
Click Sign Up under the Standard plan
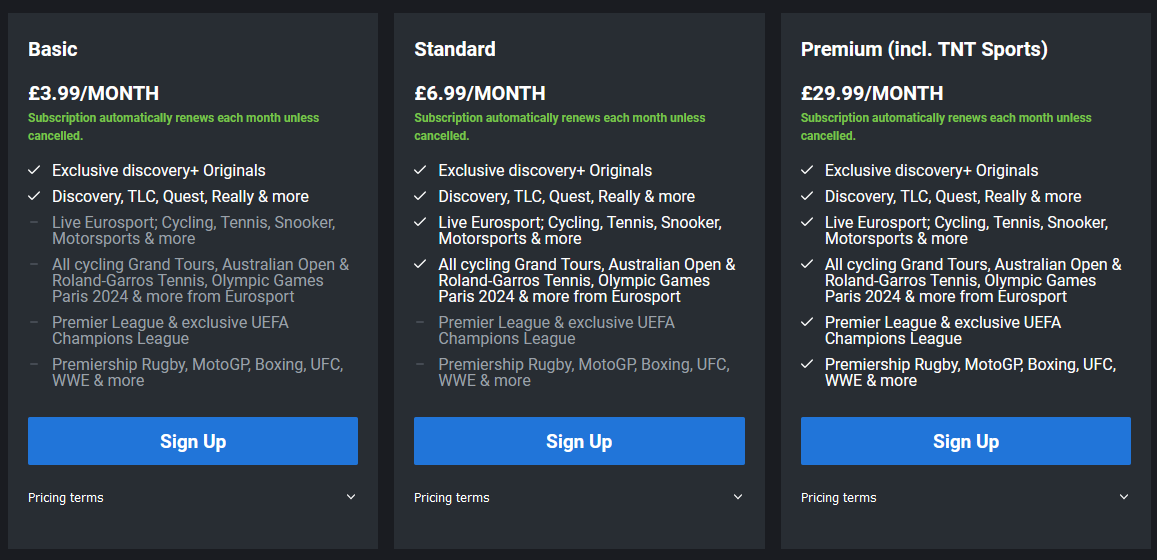click(579, 441)
